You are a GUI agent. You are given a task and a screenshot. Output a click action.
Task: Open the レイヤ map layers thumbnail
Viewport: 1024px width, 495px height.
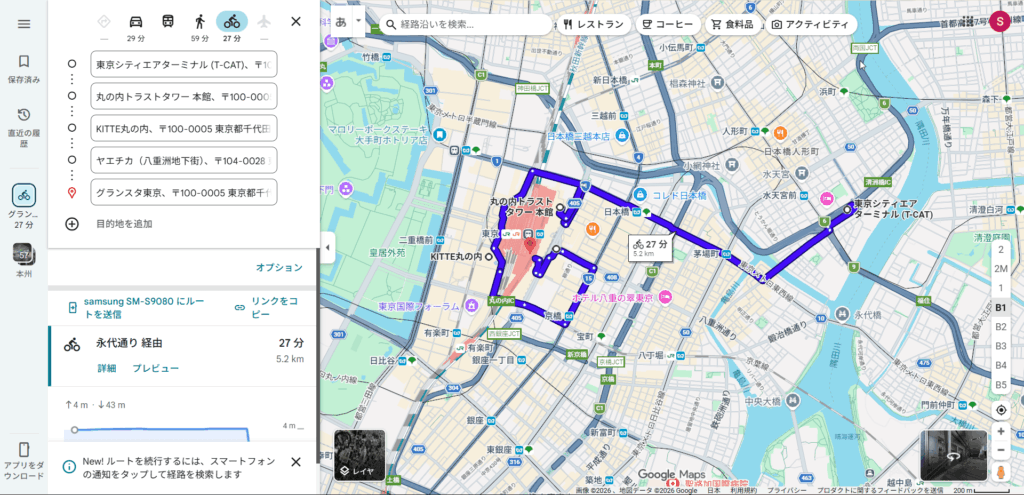pyautogui.click(x=359, y=455)
